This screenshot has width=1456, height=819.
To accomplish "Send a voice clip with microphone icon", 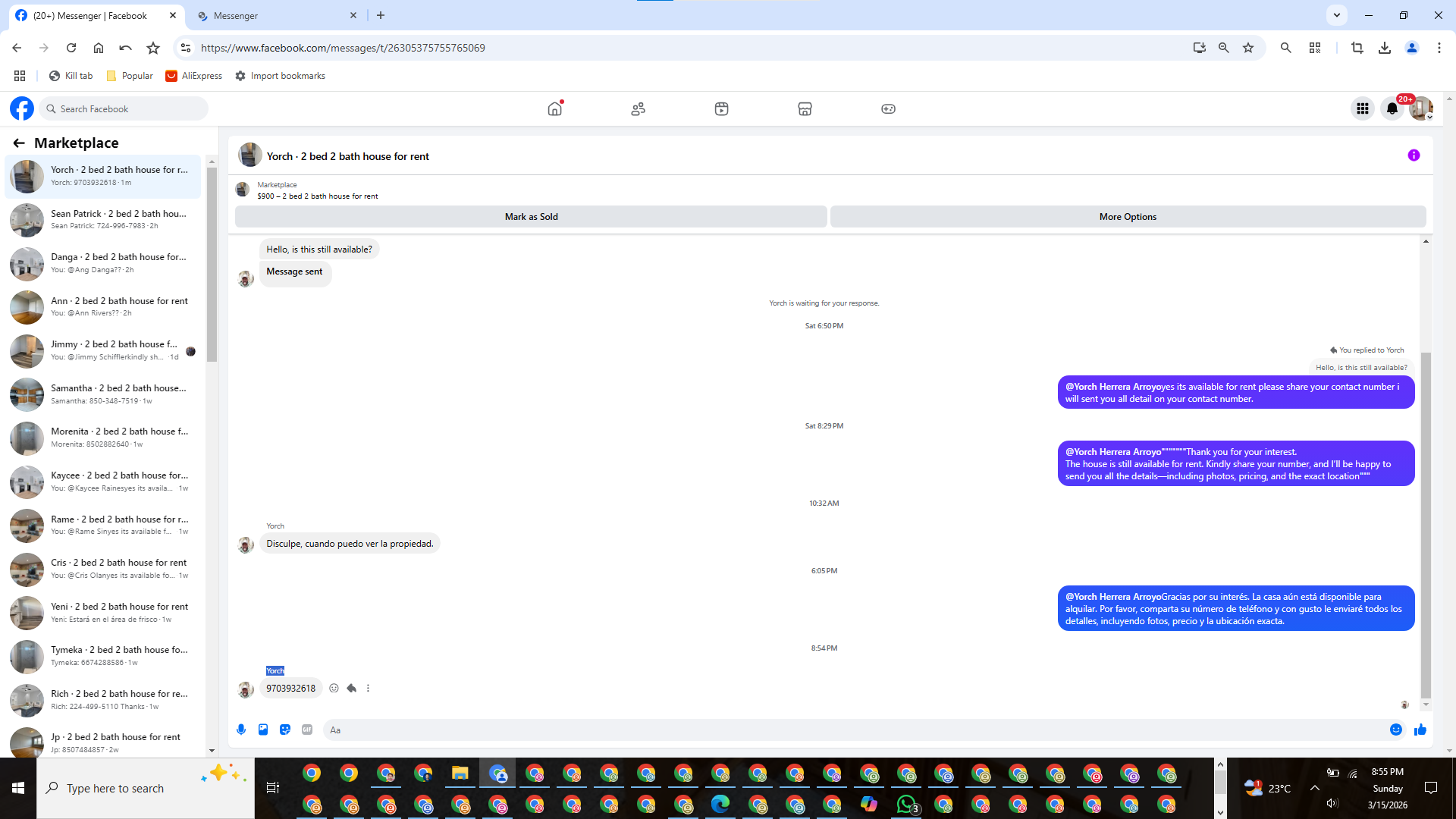I will click(x=241, y=730).
